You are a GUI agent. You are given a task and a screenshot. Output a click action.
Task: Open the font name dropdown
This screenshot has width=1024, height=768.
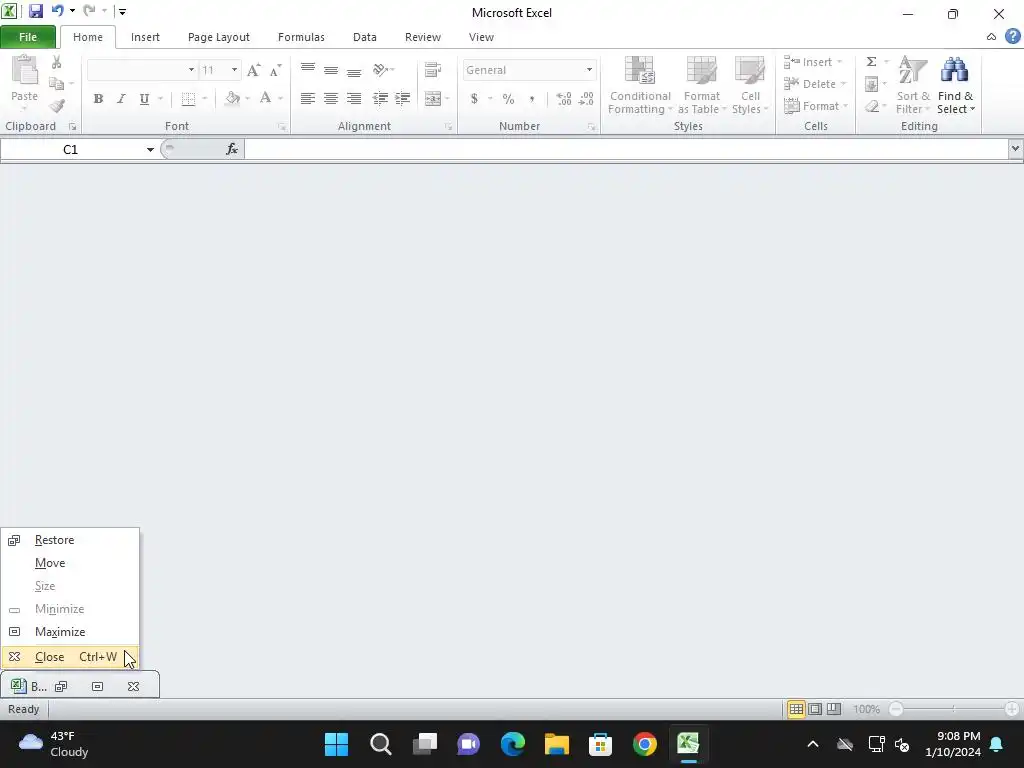191,70
